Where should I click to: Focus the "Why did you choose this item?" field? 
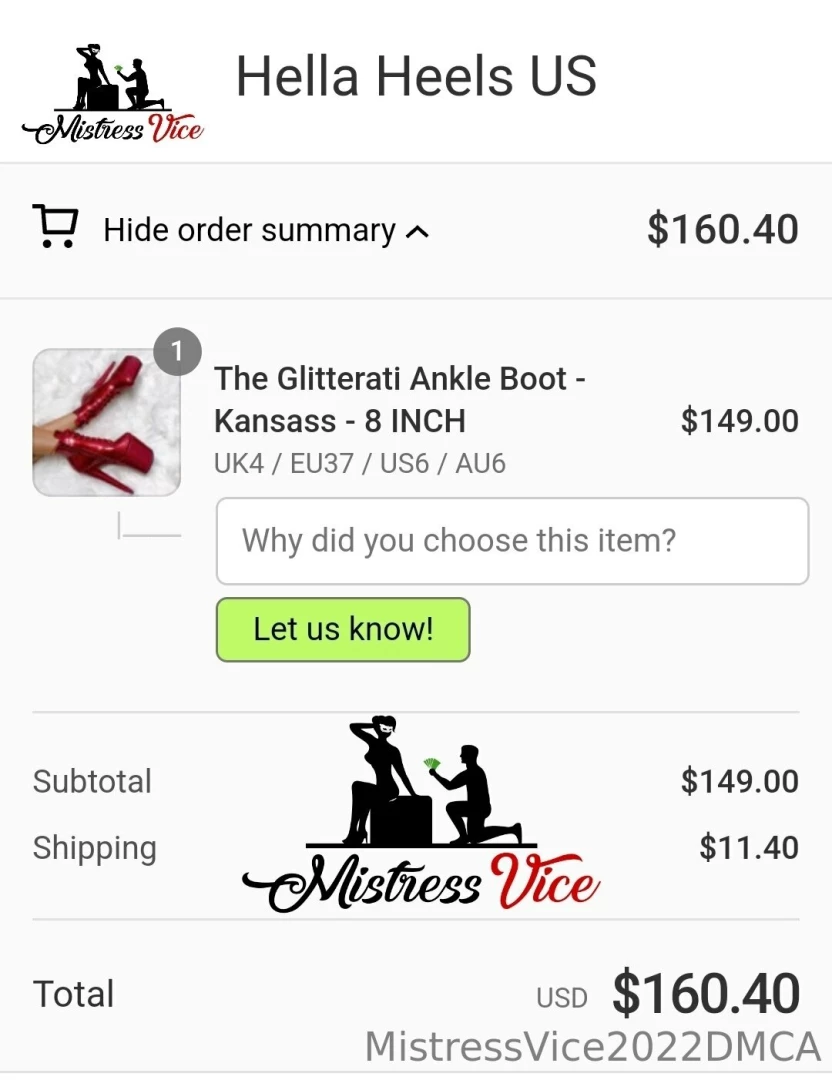512,541
